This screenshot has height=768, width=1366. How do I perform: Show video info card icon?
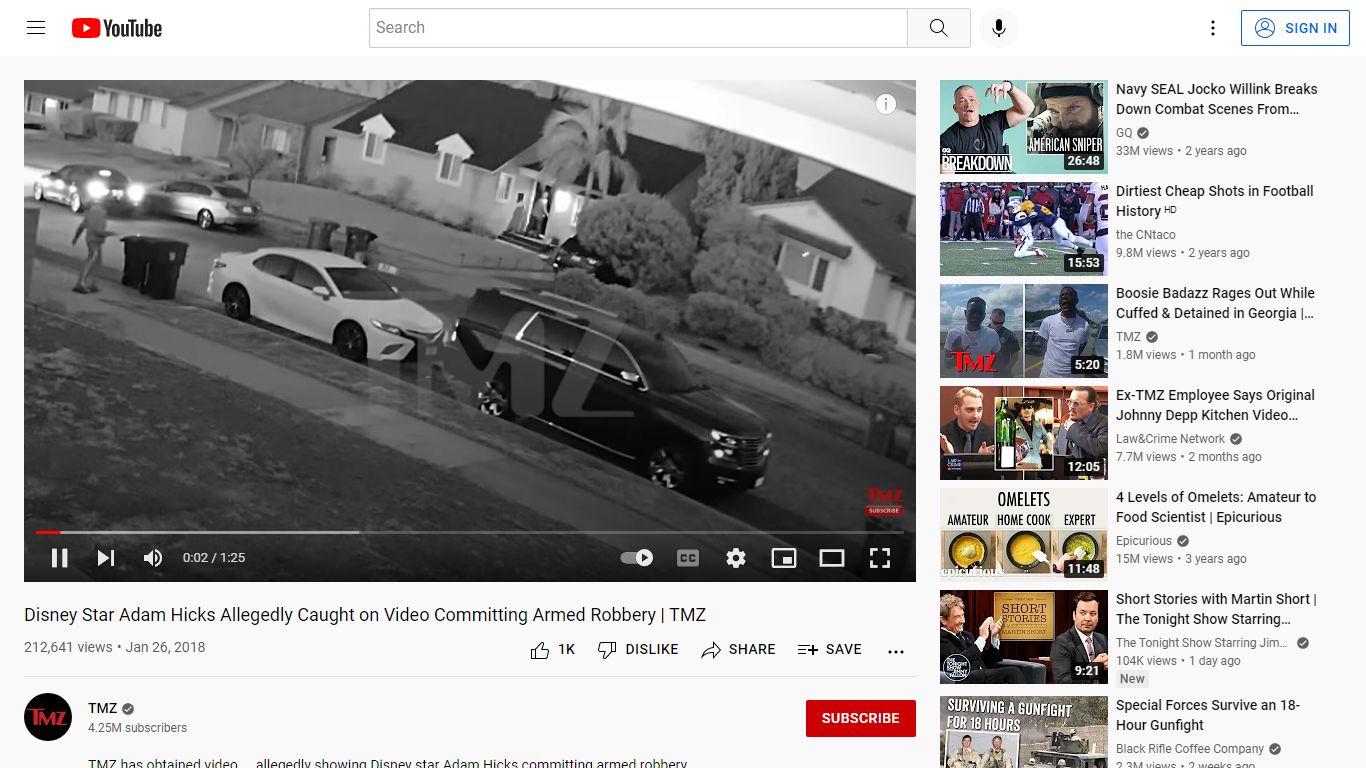pos(886,104)
